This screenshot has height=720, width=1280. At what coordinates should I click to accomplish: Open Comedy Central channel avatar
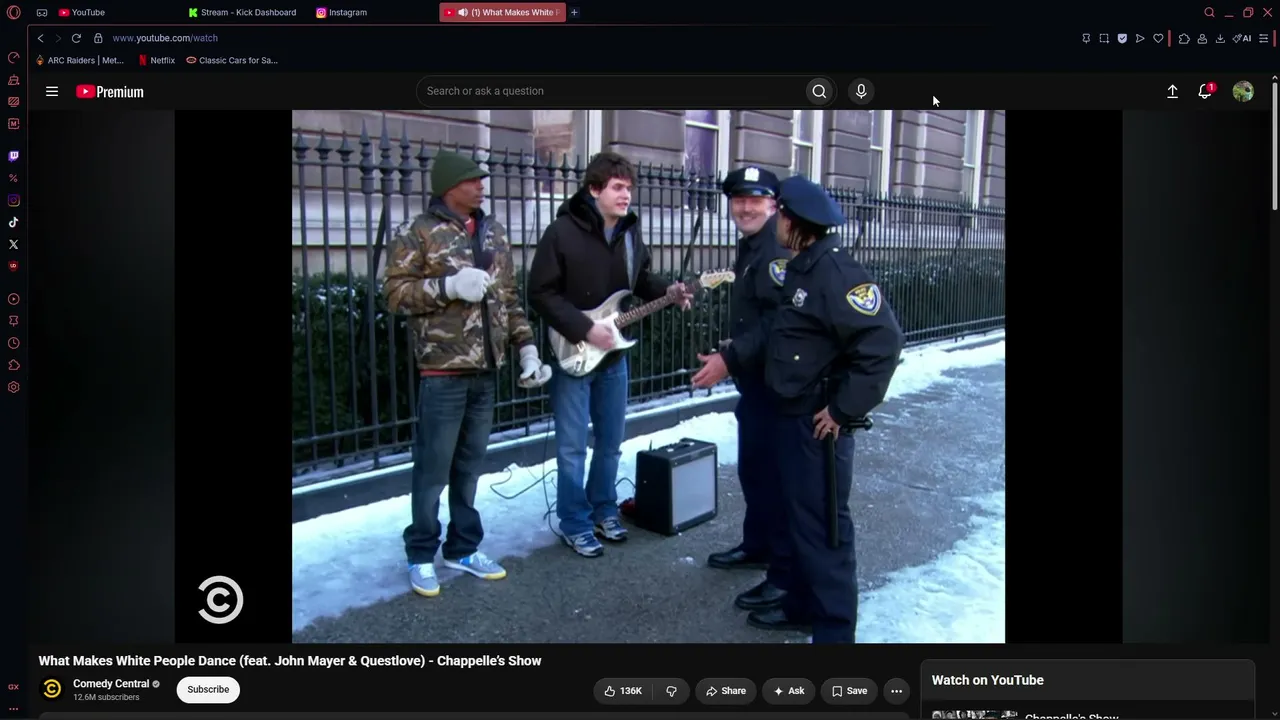(52, 689)
